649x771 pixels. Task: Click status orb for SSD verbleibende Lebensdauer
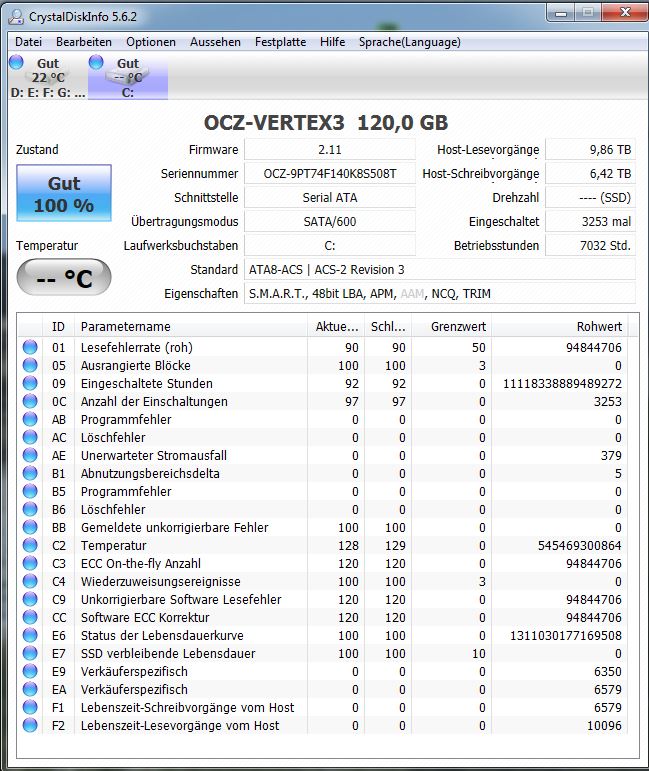point(30,653)
